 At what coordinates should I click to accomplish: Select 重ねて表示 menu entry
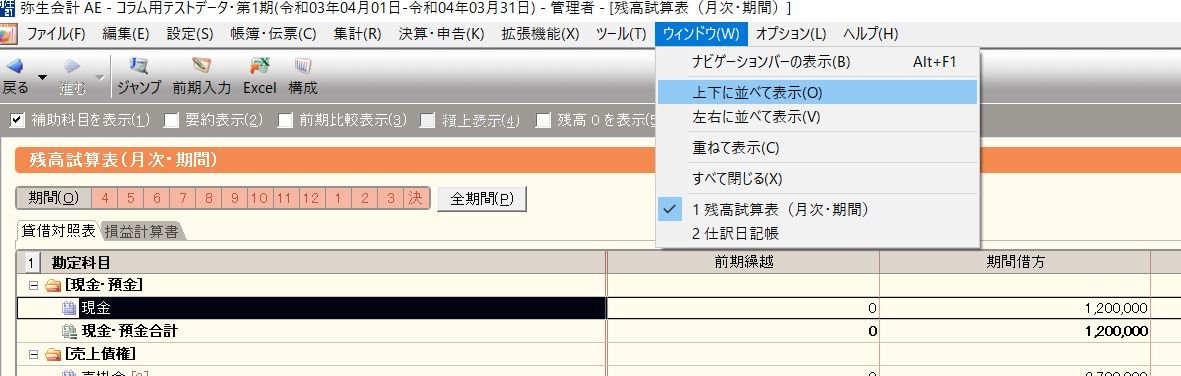(817, 148)
